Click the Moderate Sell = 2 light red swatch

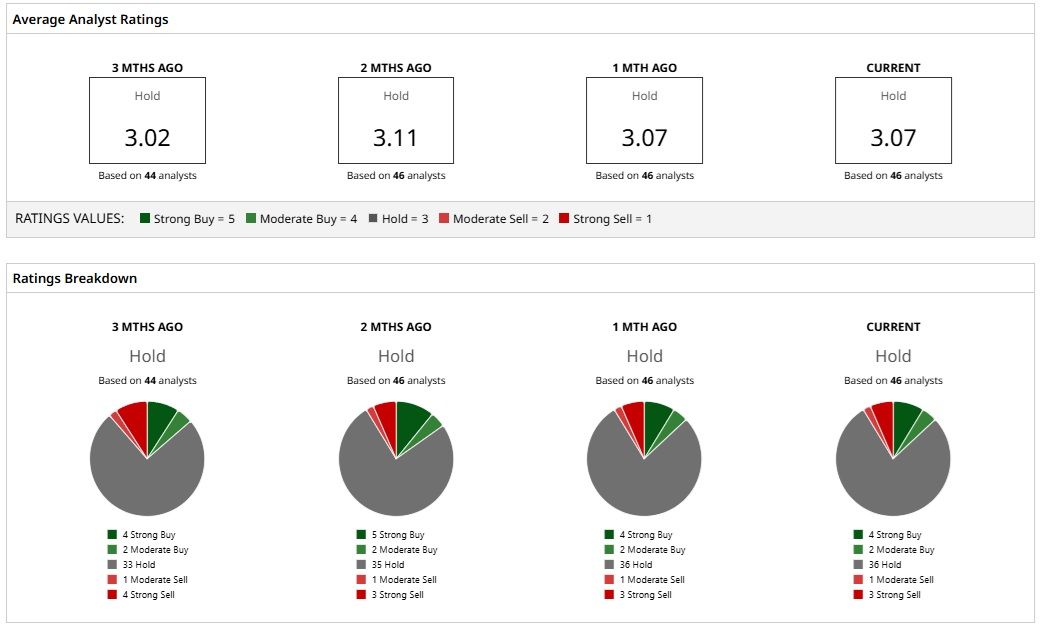coord(444,218)
